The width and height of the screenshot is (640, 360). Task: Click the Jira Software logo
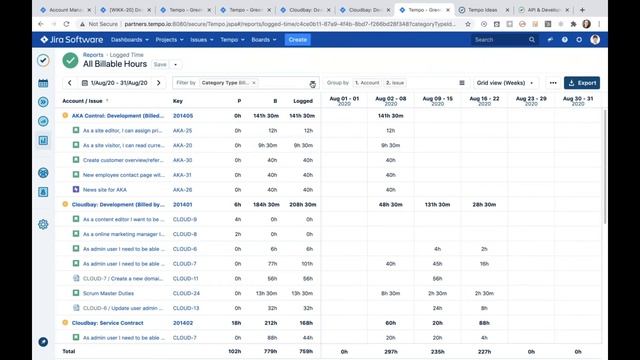pyautogui.click(x=72, y=40)
